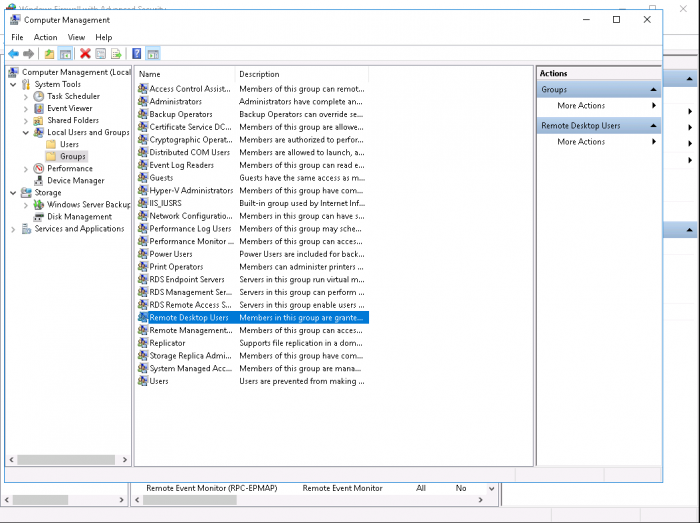Open the Help menu
Image resolution: width=700 pixels, height=523 pixels.
point(104,37)
